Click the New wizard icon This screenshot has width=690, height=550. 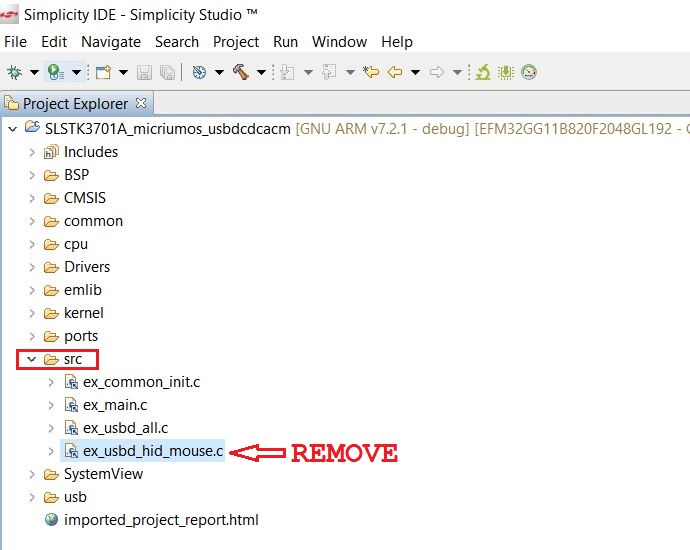tap(104, 72)
